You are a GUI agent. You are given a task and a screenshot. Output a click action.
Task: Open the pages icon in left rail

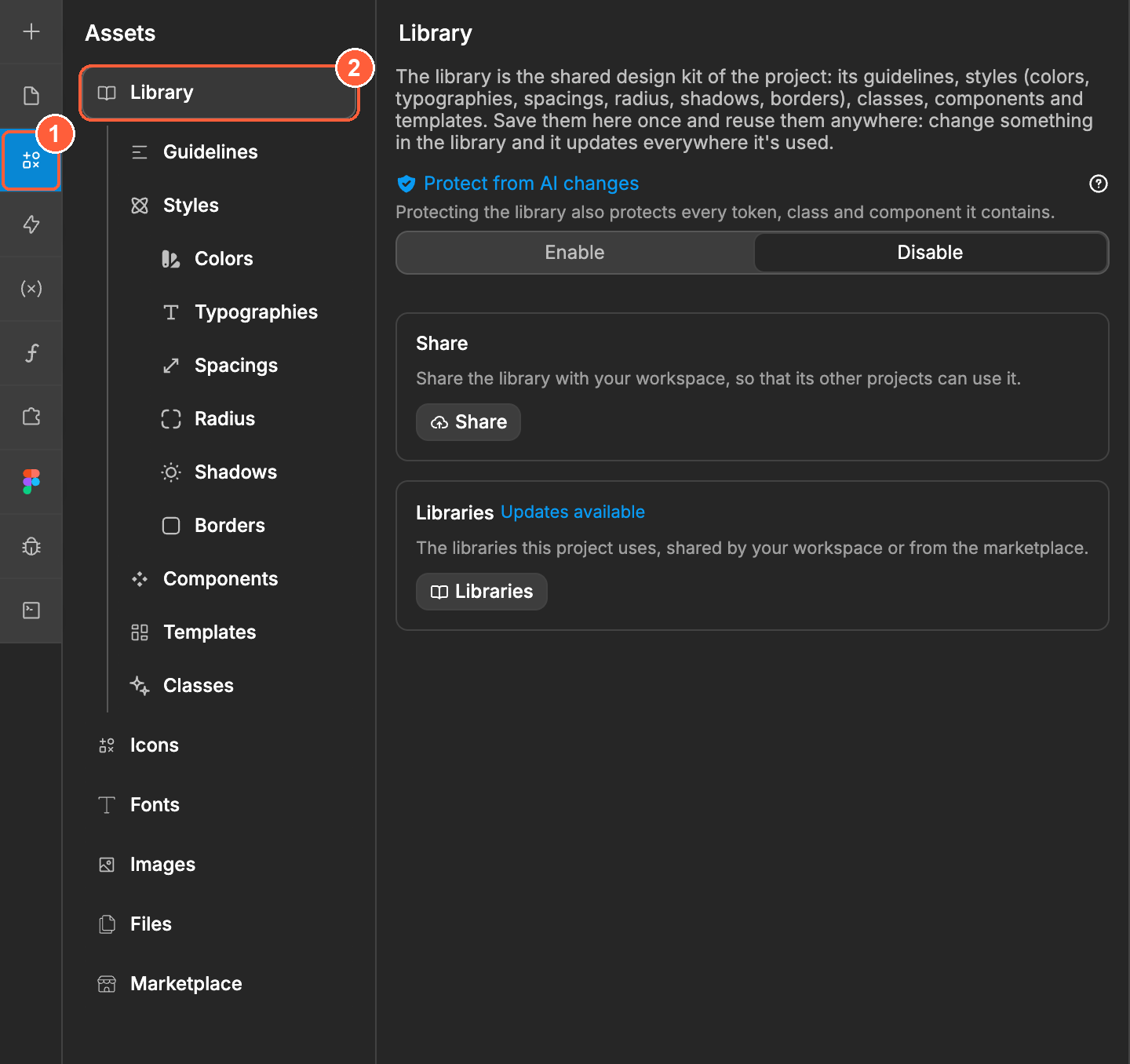pyautogui.click(x=31, y=96)
